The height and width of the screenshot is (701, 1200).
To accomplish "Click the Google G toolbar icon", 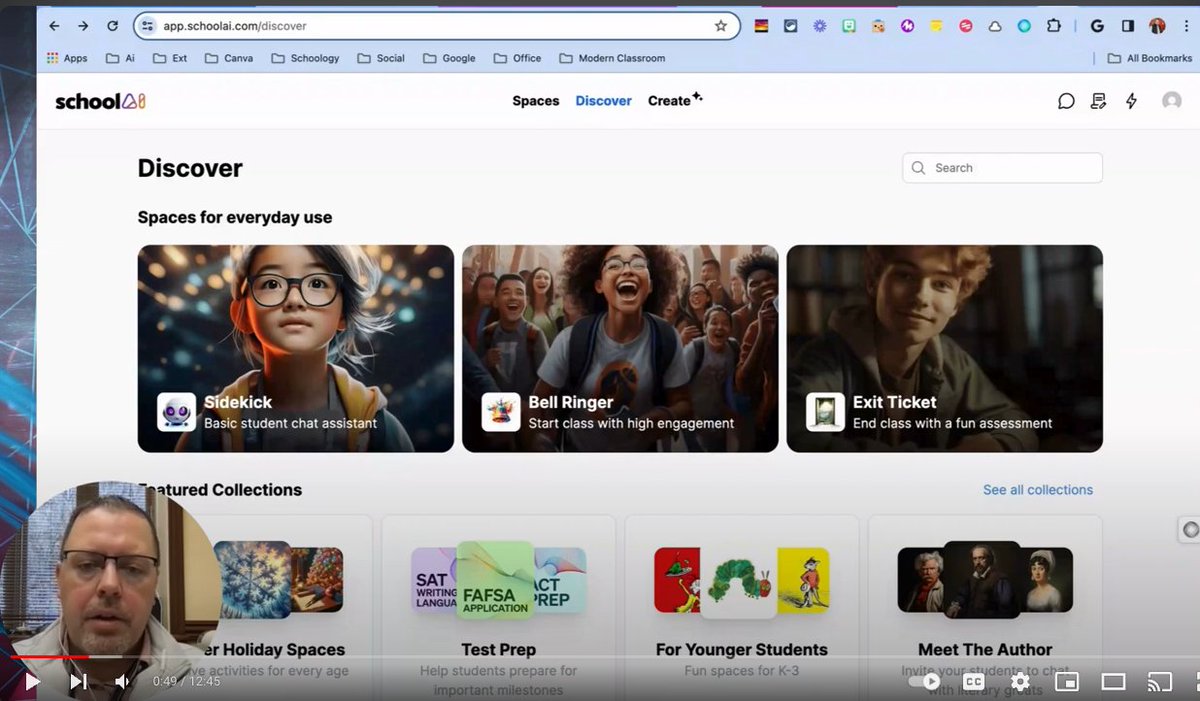I will pos(1097,26).
